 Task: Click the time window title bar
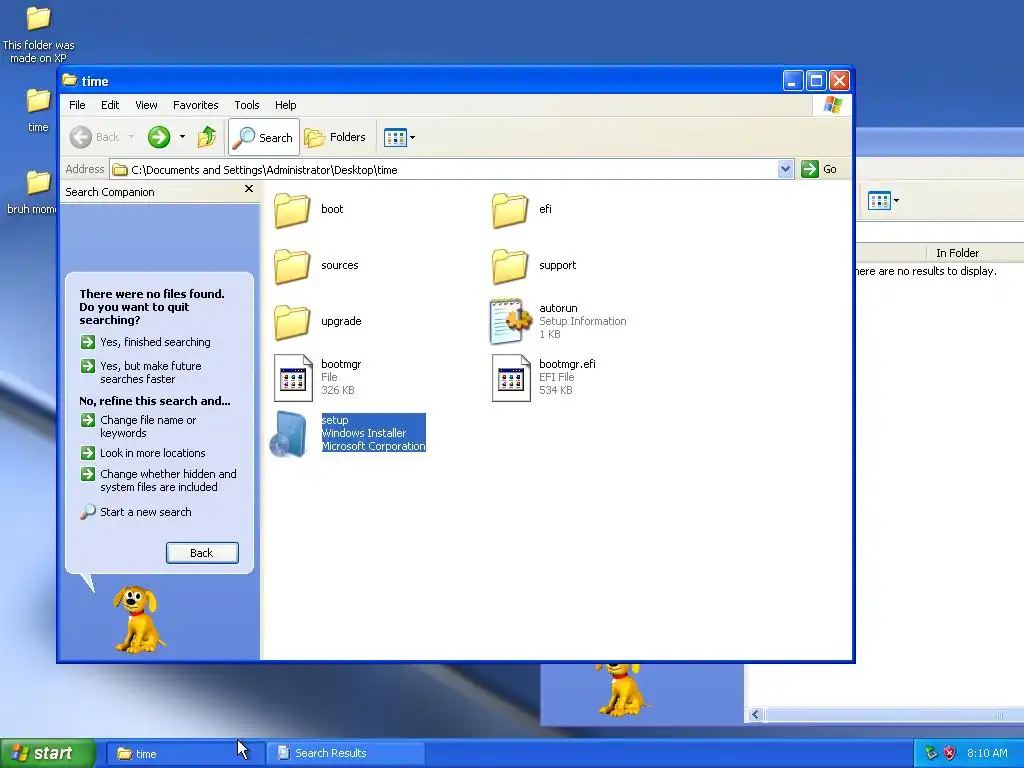tap(424, 81)
